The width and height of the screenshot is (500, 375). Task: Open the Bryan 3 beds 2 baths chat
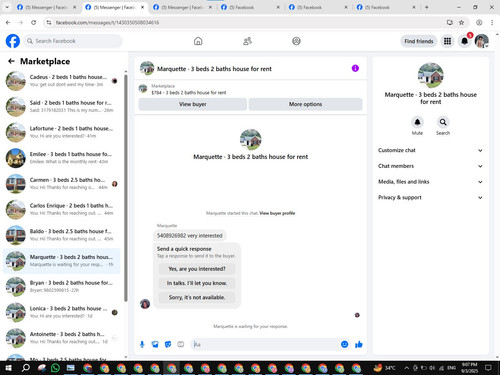coord(62,286)
